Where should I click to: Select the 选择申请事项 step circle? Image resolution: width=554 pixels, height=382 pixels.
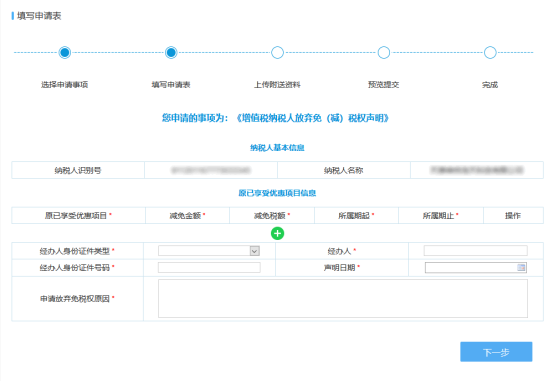pos(65,52)
